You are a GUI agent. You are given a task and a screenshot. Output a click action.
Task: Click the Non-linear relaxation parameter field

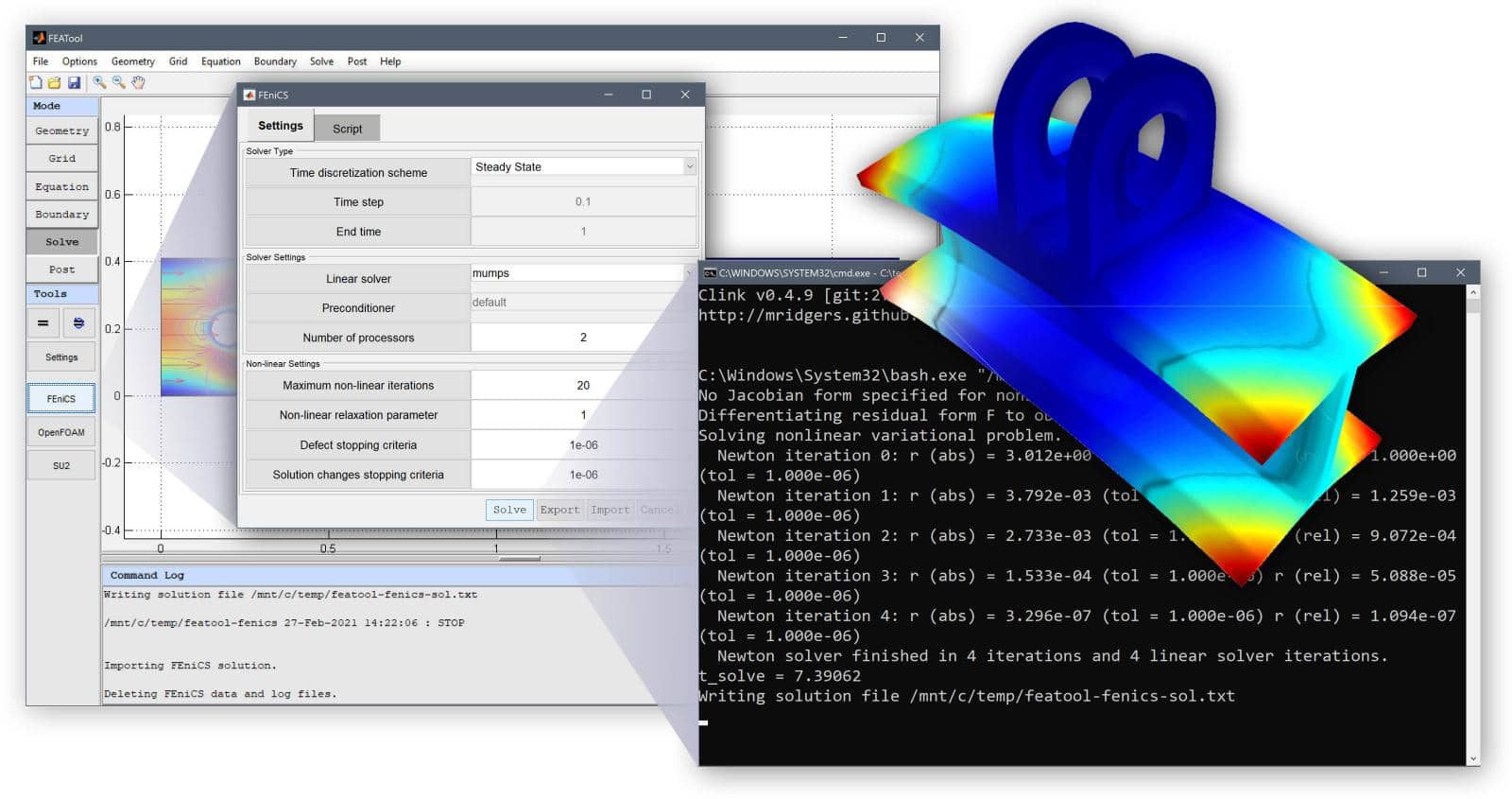pos(584,415)
